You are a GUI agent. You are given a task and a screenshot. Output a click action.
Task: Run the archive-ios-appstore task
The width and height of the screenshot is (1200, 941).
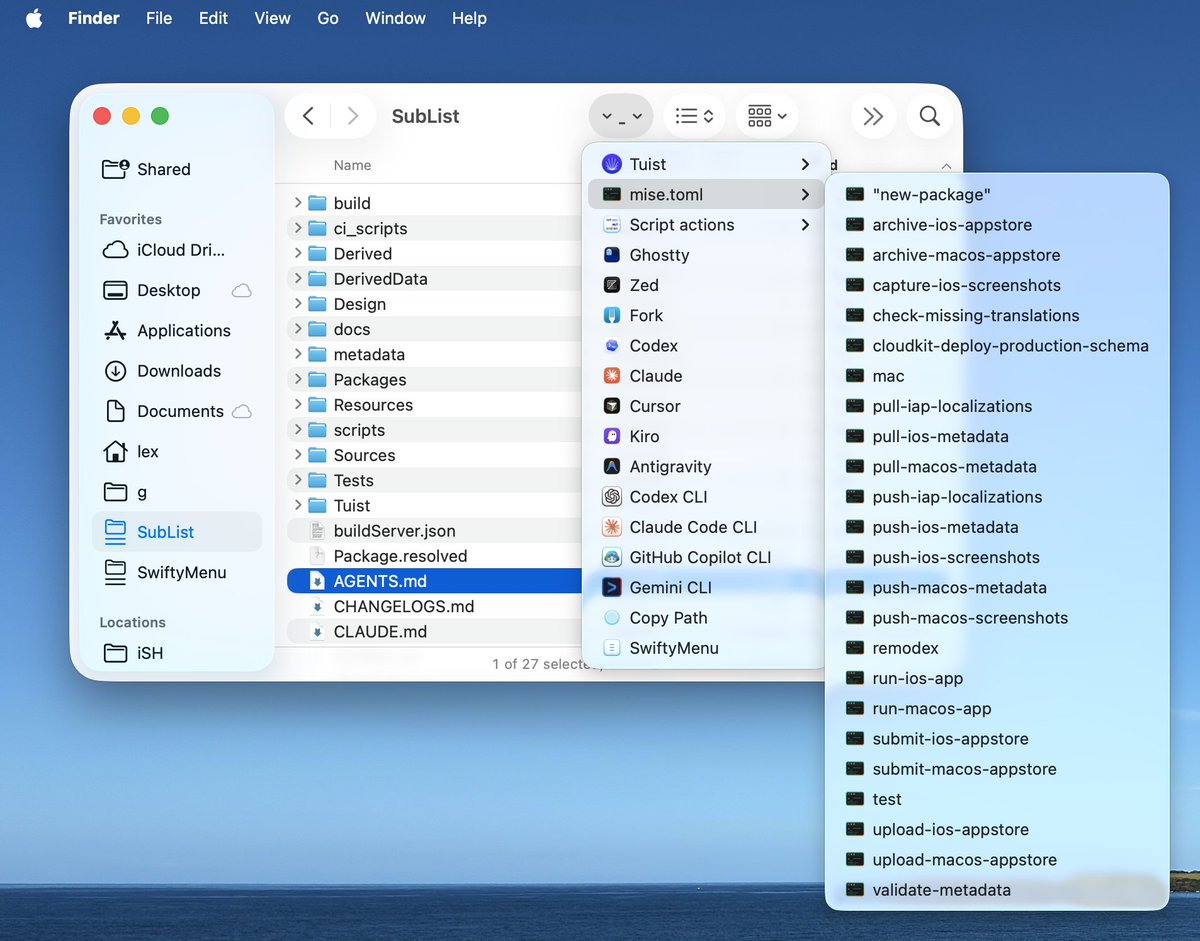(997, 225)
